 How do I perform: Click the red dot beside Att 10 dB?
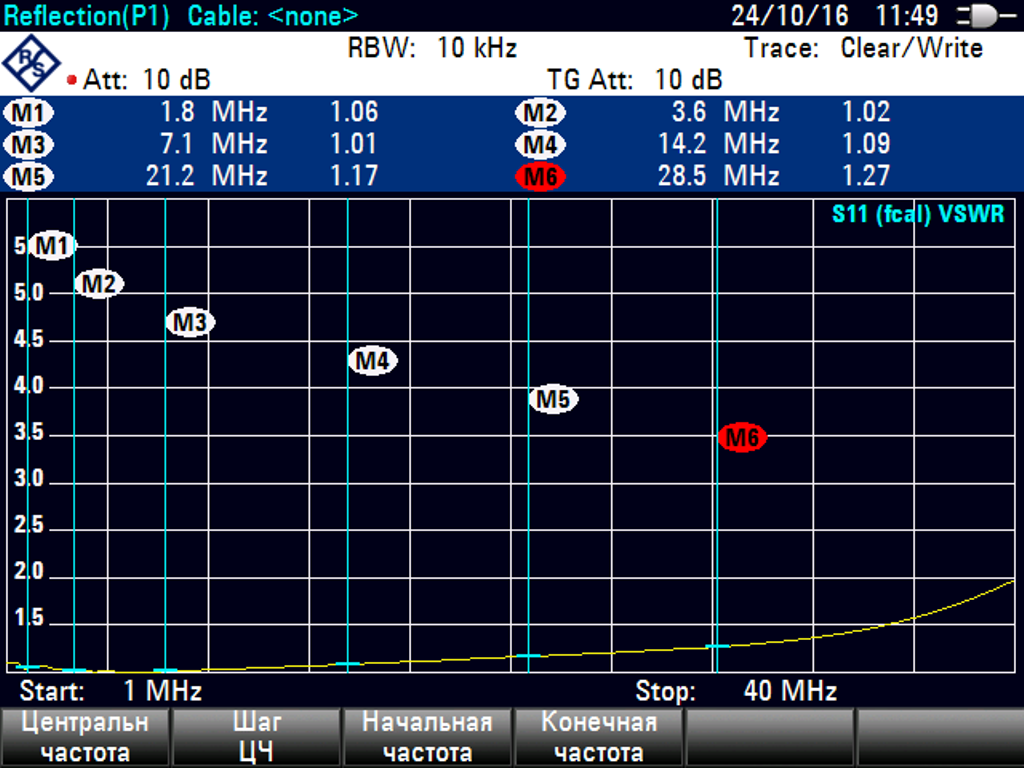[72, 80]
